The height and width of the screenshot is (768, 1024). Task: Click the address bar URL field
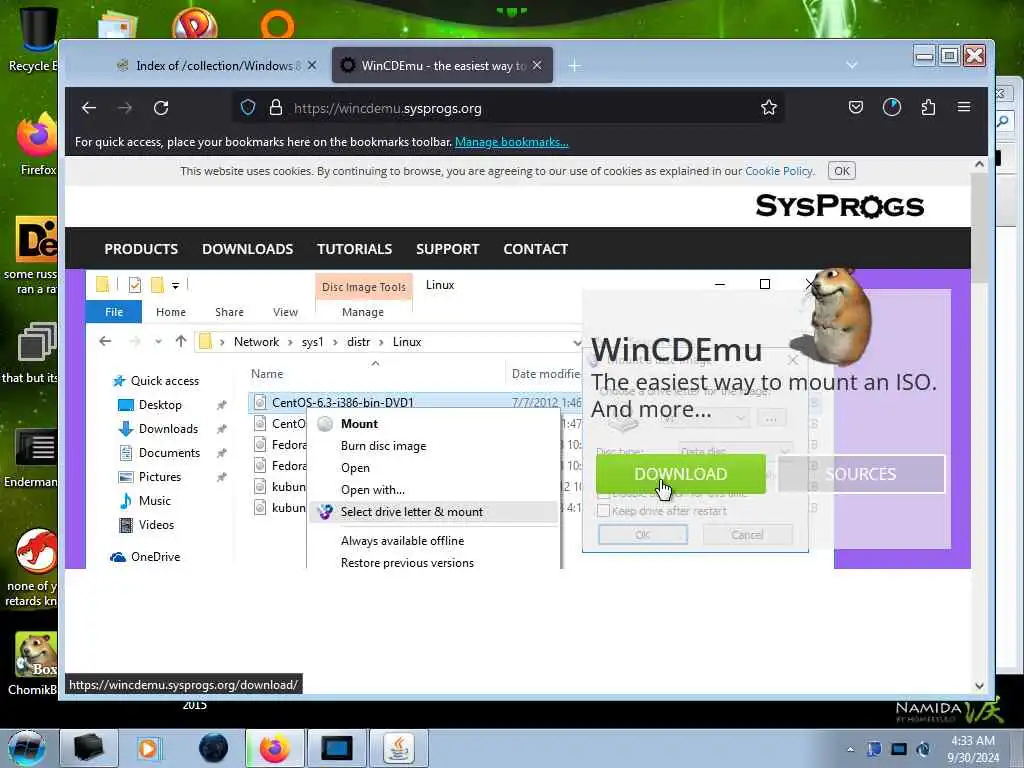tap(509, 108)
